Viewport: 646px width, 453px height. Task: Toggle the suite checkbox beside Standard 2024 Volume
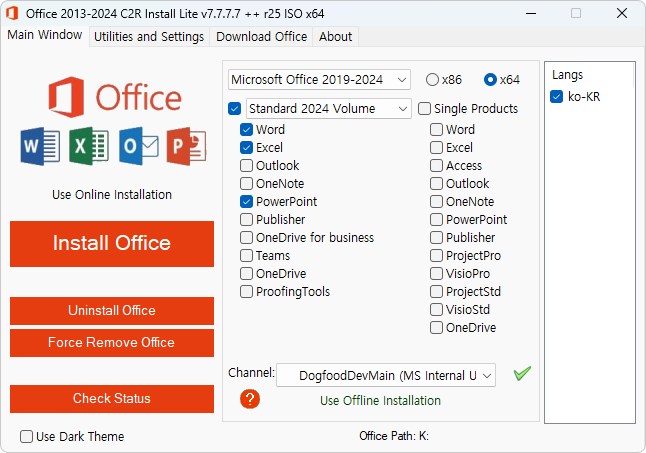[x=234, y=109]
